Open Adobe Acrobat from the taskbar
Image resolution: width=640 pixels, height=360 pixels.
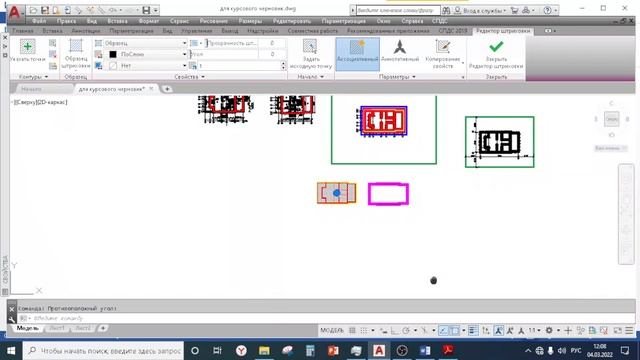448,351
